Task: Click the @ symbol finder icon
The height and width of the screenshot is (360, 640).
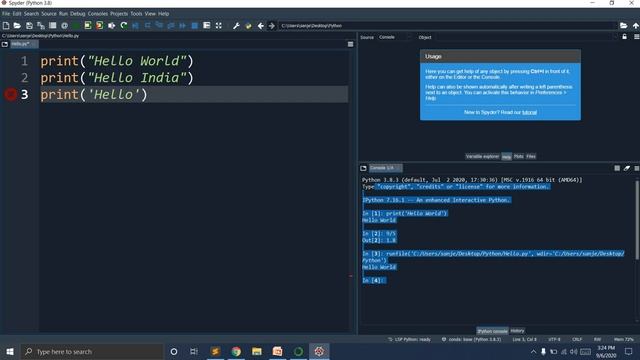Action: click(64, 26)
